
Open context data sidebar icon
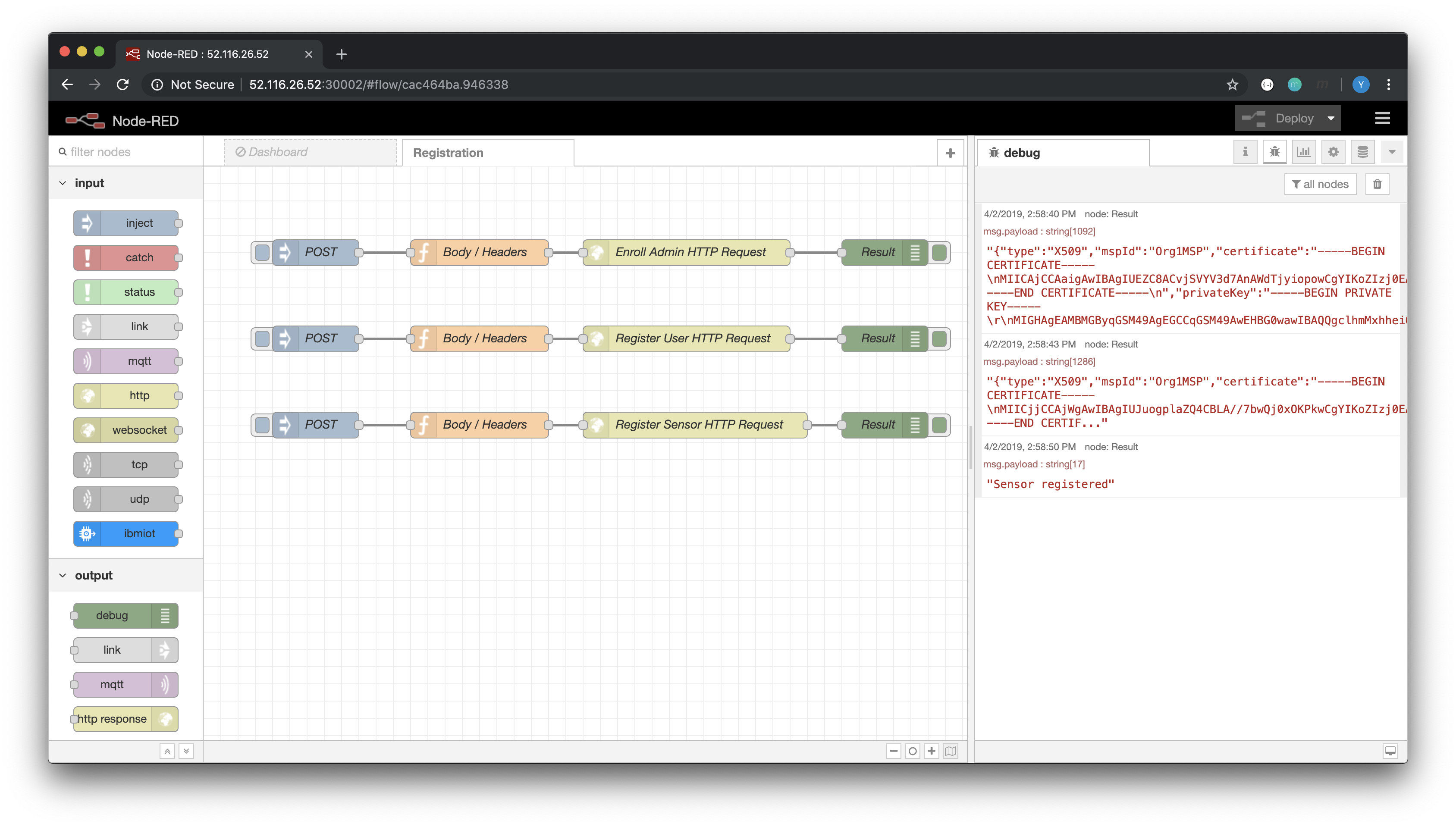1362,152
